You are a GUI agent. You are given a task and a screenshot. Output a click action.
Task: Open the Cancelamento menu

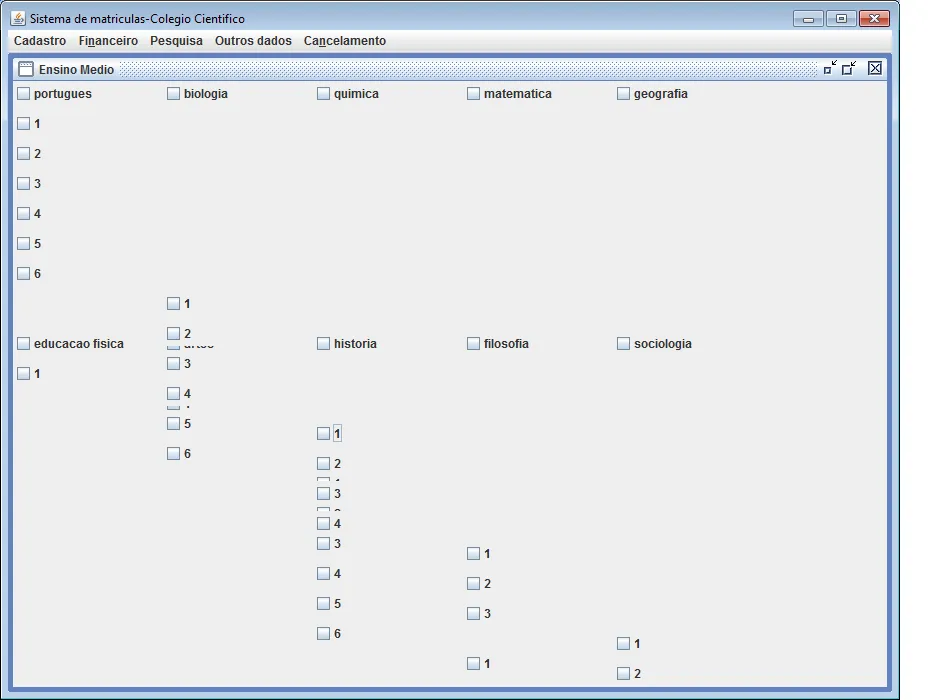coord(345,41)
